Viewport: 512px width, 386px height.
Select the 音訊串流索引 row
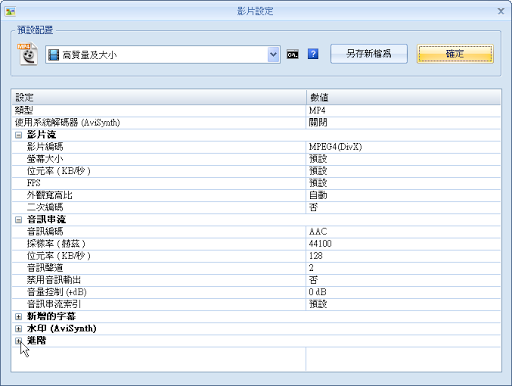256,304
